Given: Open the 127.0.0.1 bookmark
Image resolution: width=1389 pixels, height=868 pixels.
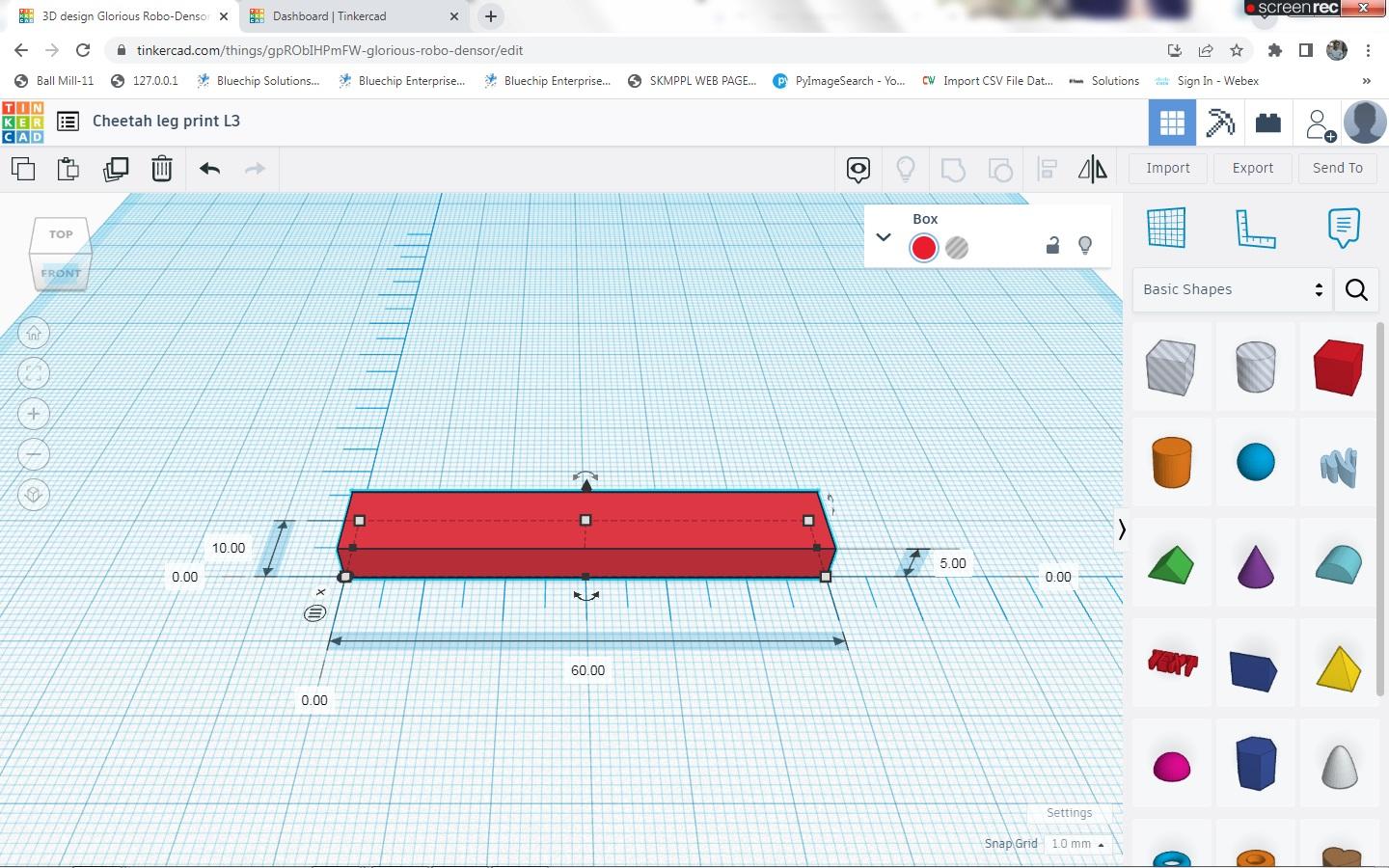Looking at the screenshot, I should (x=145, y=81).
